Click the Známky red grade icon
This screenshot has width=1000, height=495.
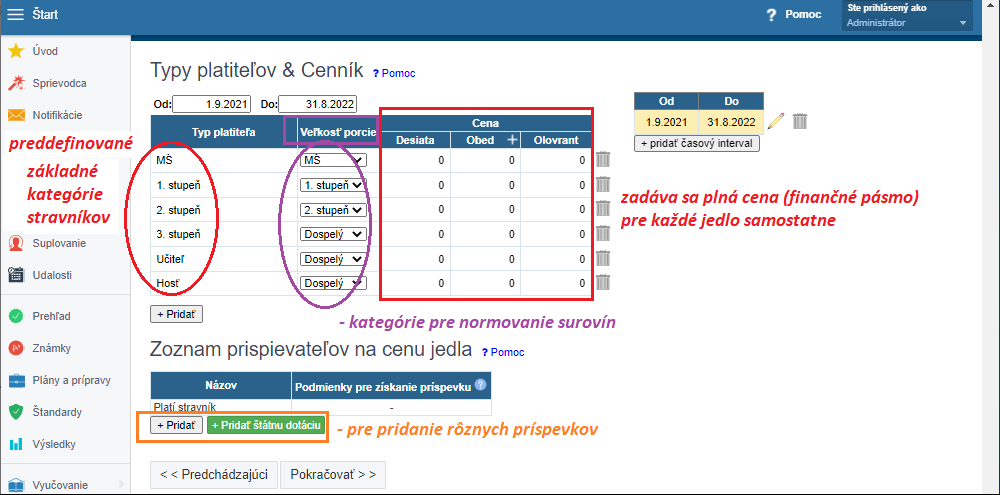click(x=16, y=348)
